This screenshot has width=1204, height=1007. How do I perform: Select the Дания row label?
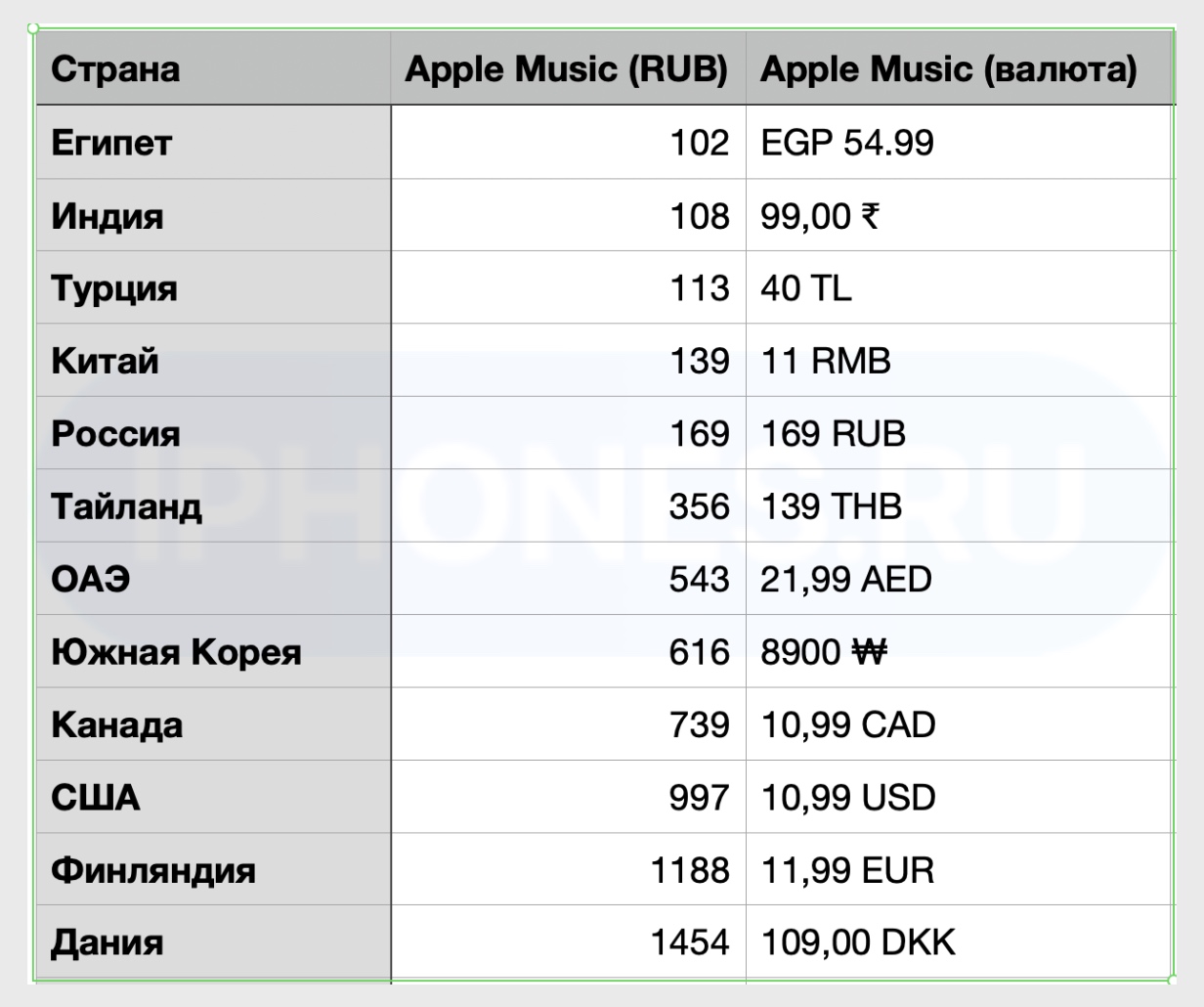(x=107, y=942)
